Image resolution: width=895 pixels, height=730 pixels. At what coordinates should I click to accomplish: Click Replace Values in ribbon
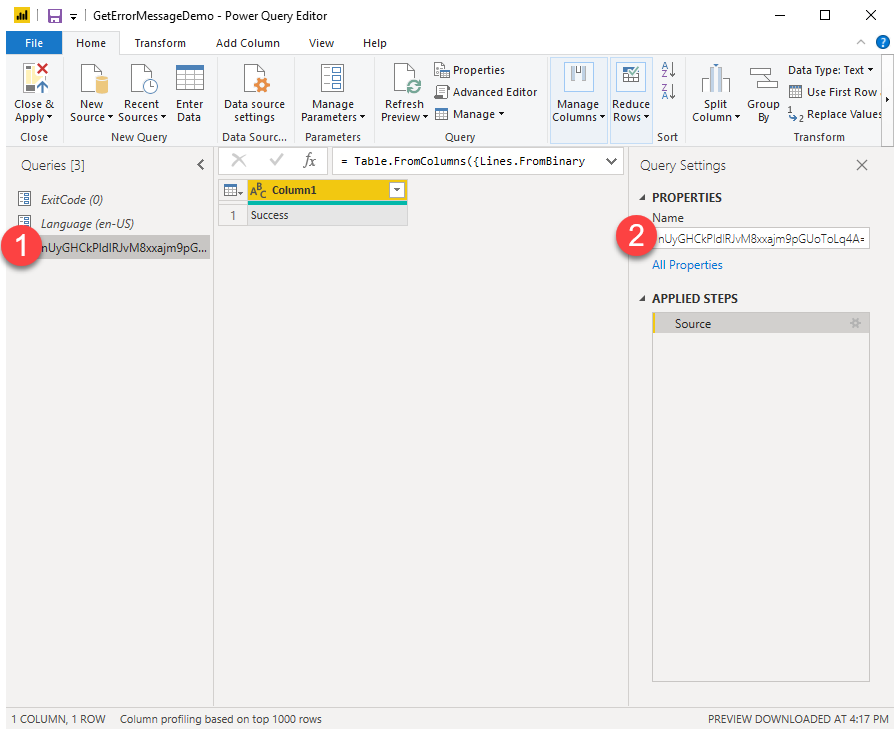(835, 114)
